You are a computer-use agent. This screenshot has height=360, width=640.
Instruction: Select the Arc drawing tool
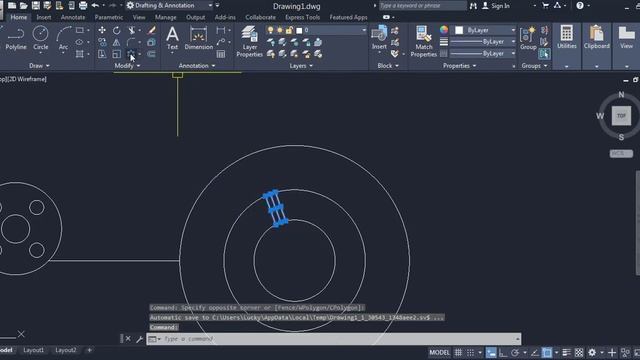click(x=63, y=38)
